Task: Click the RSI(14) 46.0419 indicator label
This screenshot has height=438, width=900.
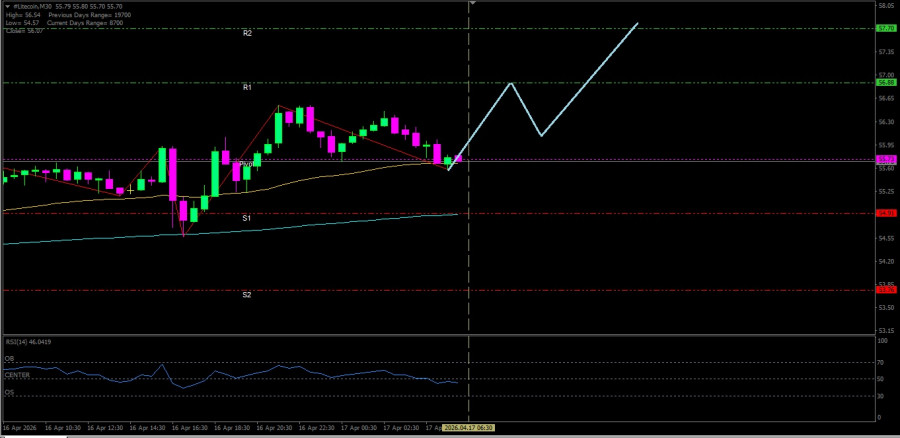Action: point(28,342)
